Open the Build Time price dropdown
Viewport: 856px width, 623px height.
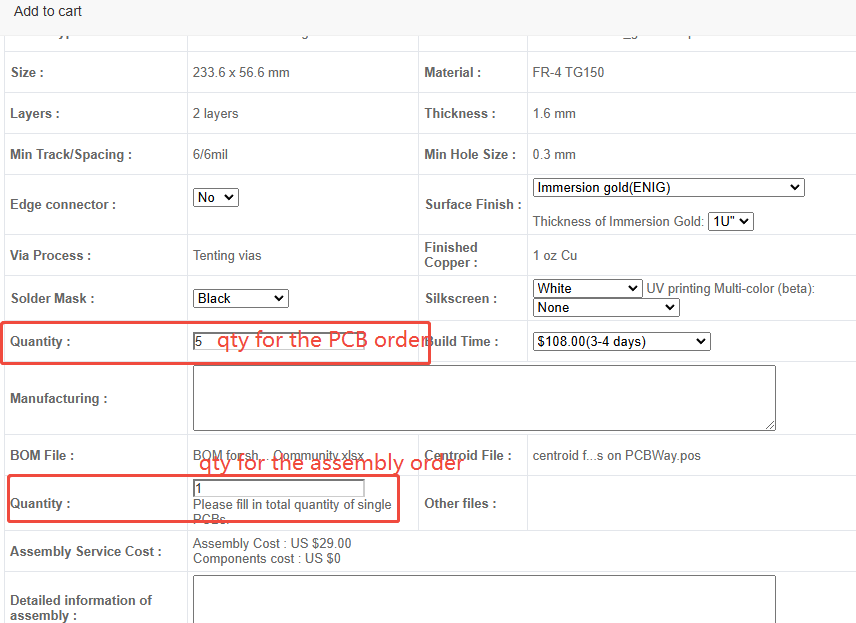coord(621,342)
